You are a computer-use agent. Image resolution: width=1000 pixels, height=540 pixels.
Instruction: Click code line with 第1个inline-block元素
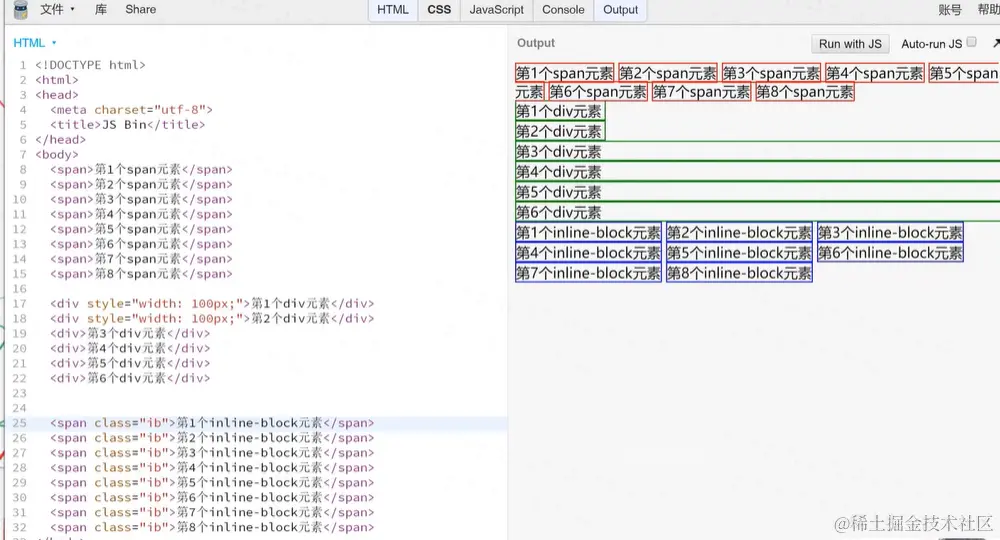click(212, 423)
